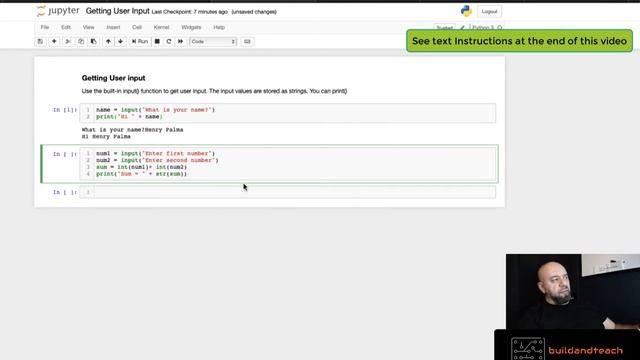
Task: Insert a cell below with plus icon
Action: [54, 42]
